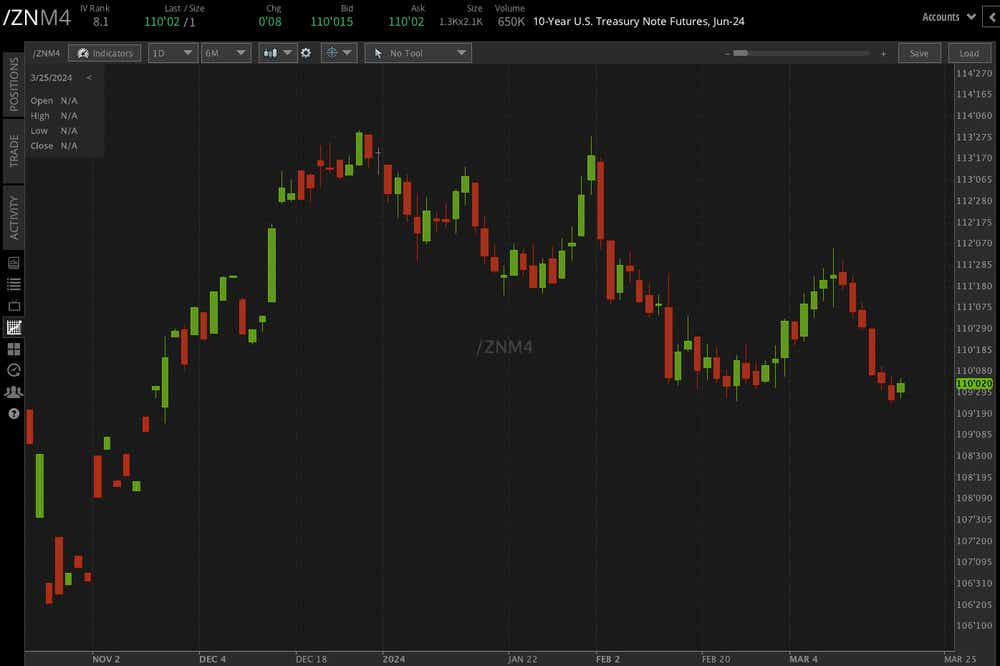Viewport: 1000px width, 666px height.
Task: Open the 1D timeframe dropdown
Action: click(172, 52)
